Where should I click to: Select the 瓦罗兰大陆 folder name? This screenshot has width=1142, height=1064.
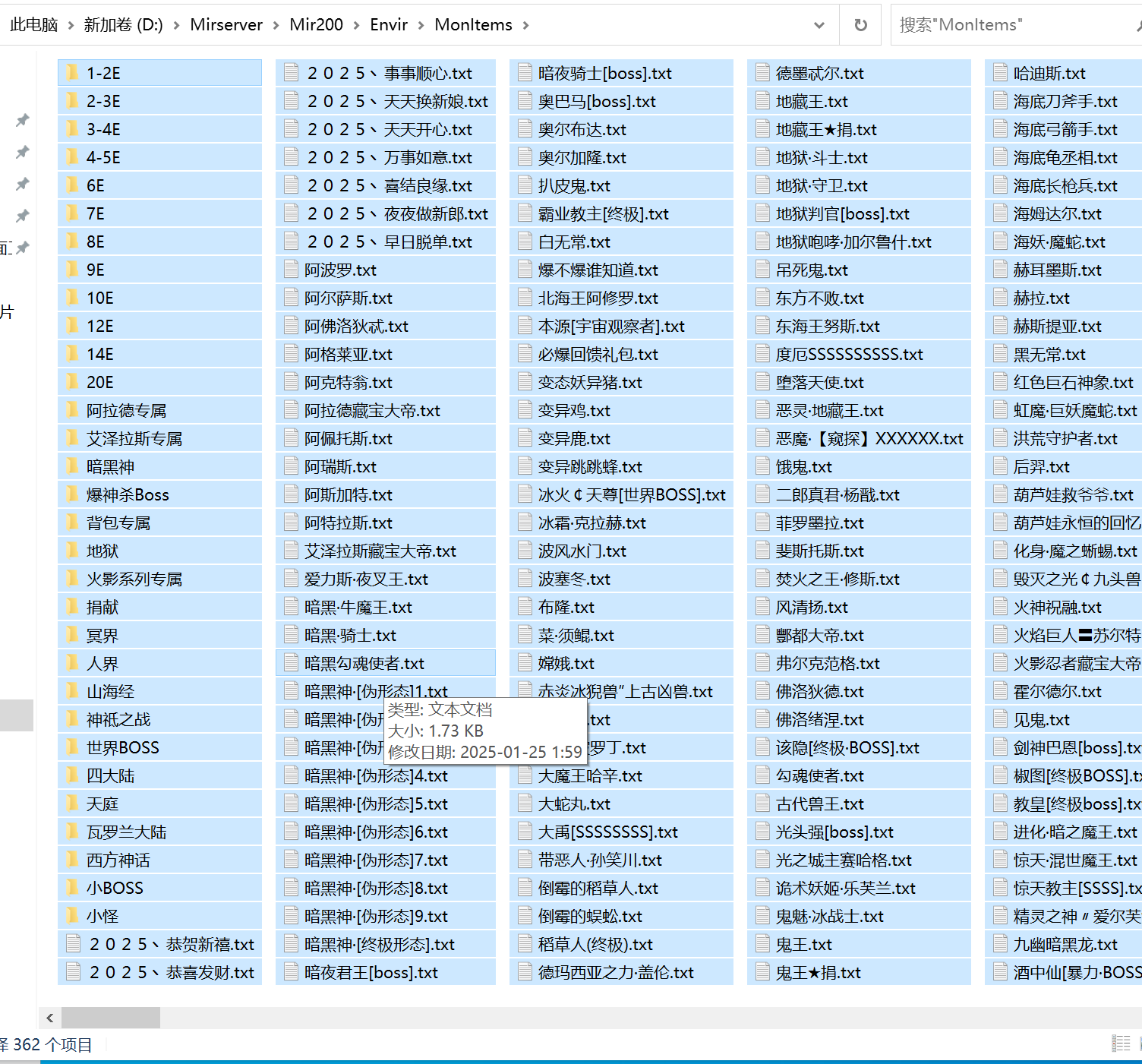point(127,832)
